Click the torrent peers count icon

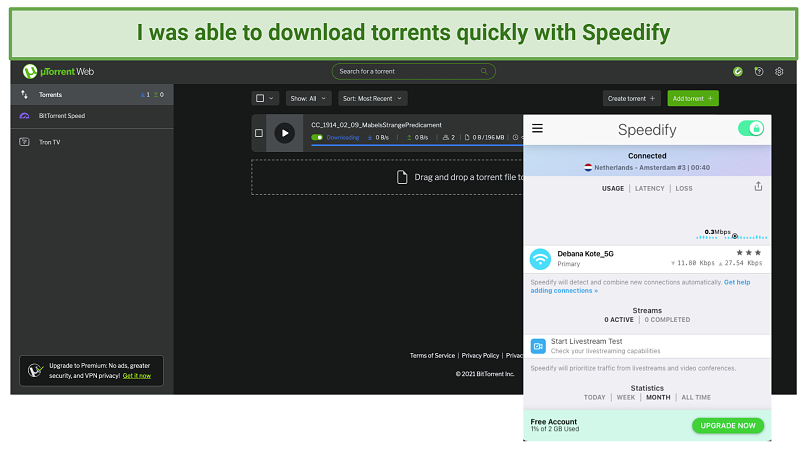pyautogui.click(x=446, y=137)
